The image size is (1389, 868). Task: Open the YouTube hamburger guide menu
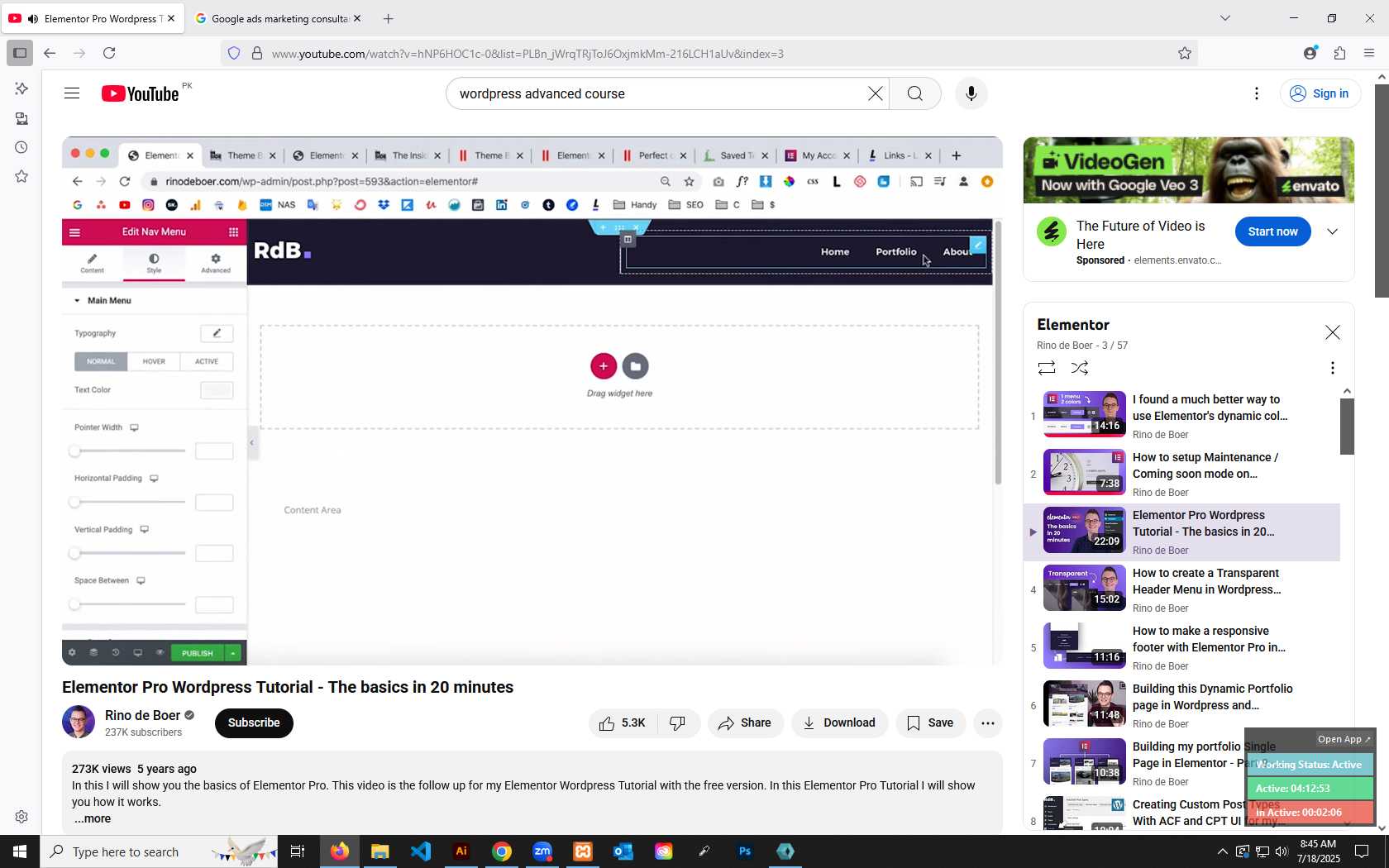(72, 93)
